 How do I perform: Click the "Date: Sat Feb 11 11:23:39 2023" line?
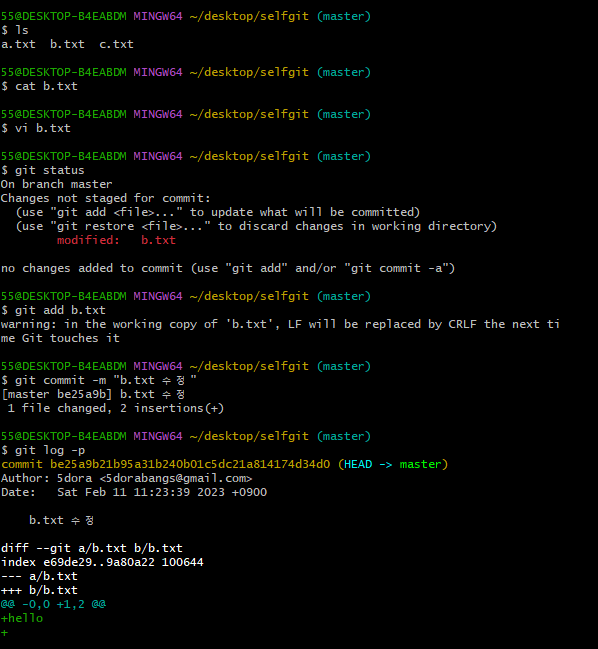point(134,492)
